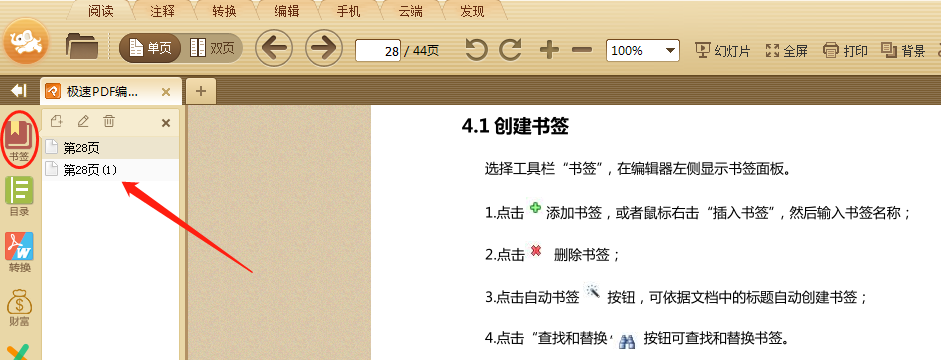Select the bookmark 第28页
The image size is (941, 360).
pos(111,148)
